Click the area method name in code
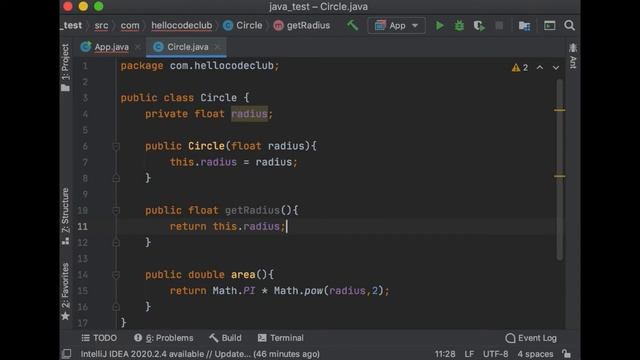This screenshot has width=640, height=360. click(243, 275)
